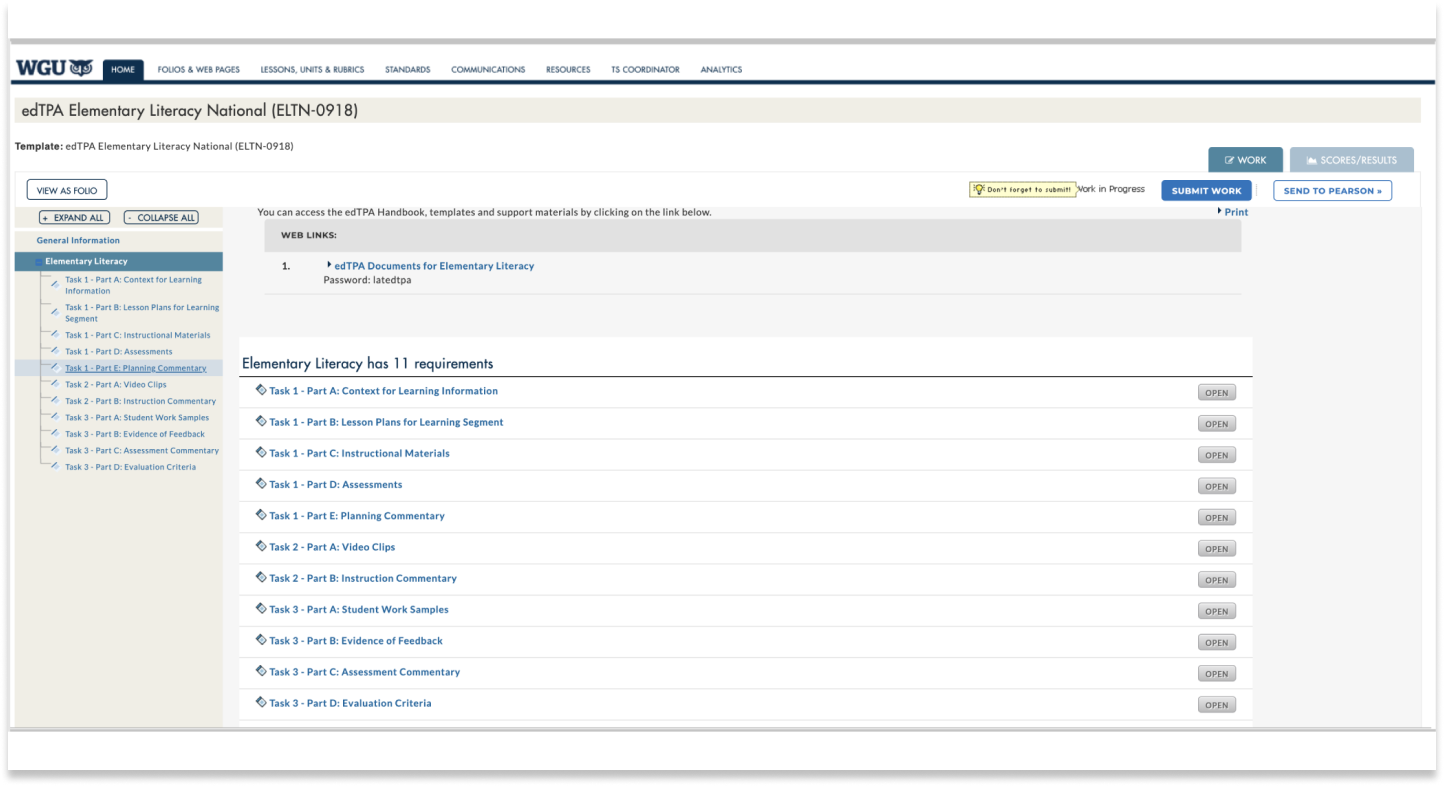Click tag icon beside Task 3 - Part A requirement
This screenshot has height=786, width=1444.
pos(261,608)
